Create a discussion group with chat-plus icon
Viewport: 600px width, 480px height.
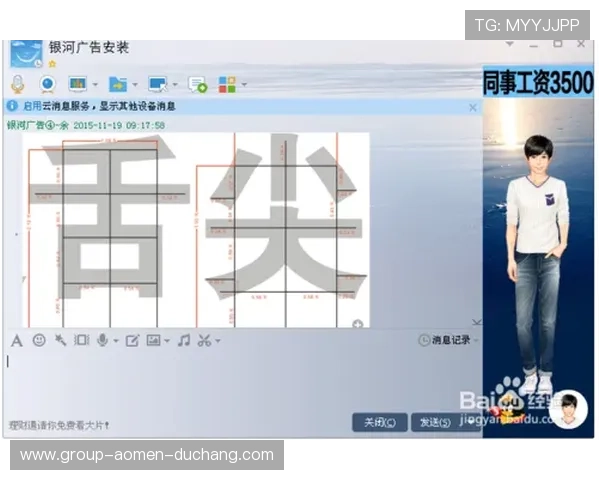point(197,85)
